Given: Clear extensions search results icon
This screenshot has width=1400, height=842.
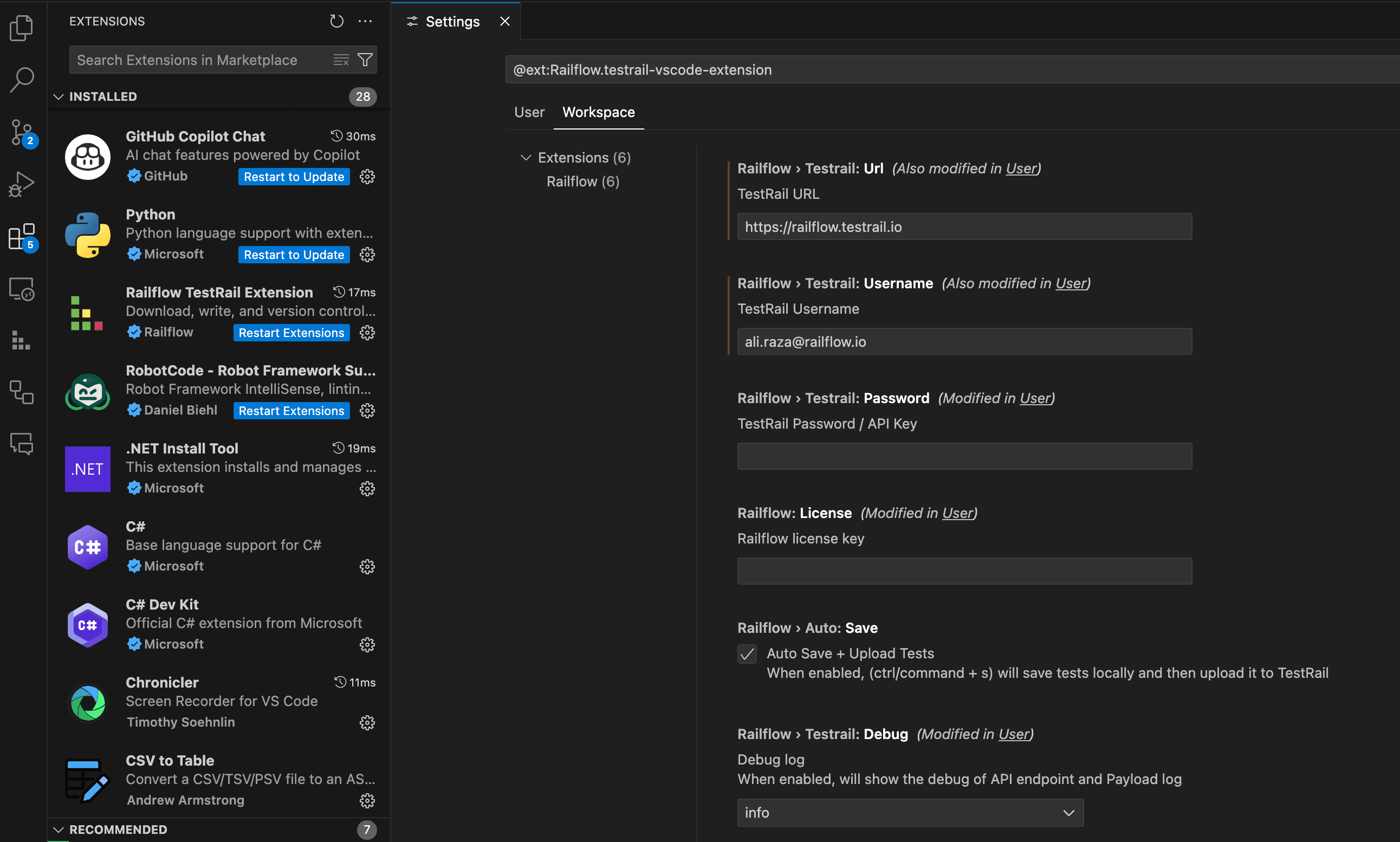Looking at the screenshot, I should 341,60.
